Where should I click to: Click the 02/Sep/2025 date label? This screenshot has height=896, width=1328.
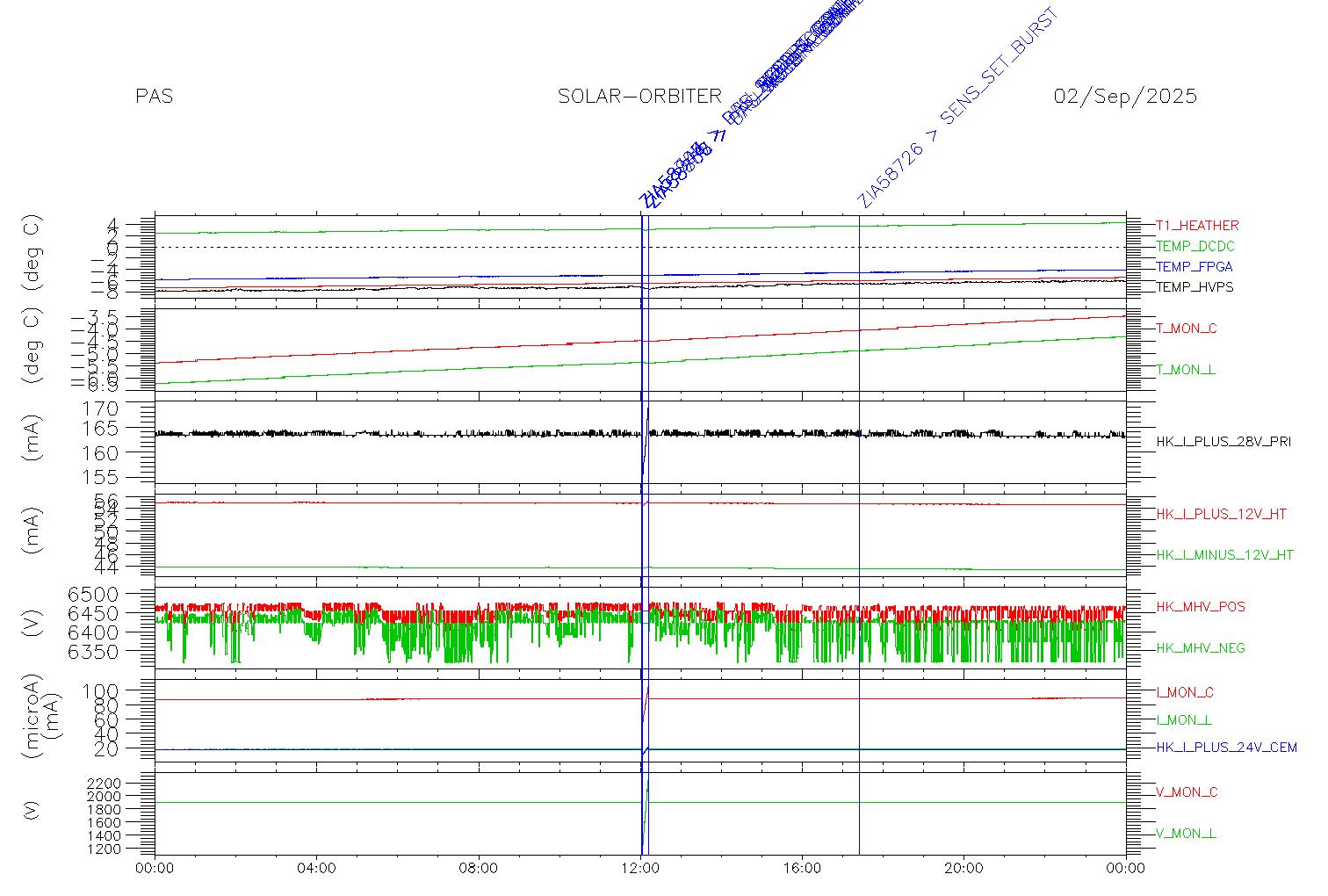click(x=1125, y=97)
